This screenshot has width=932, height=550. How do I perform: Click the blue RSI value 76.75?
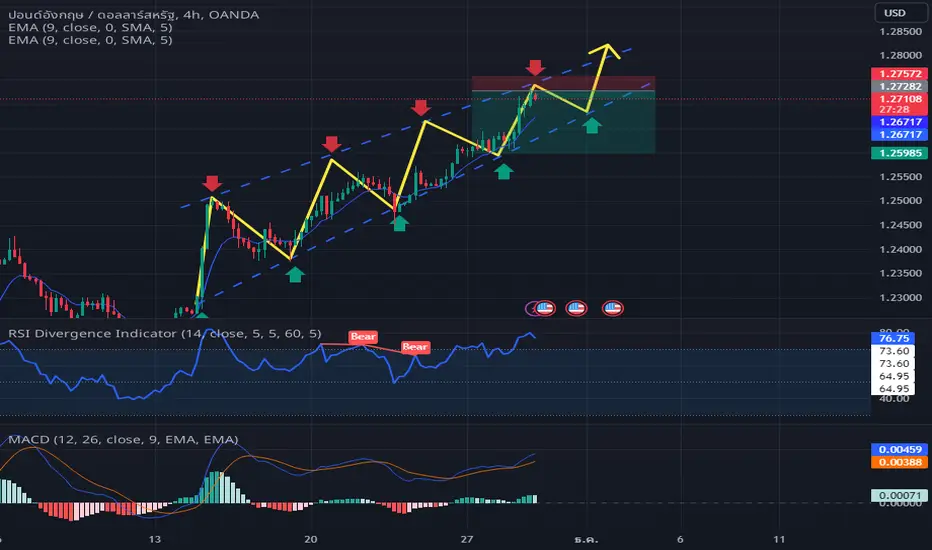(893, 338)
